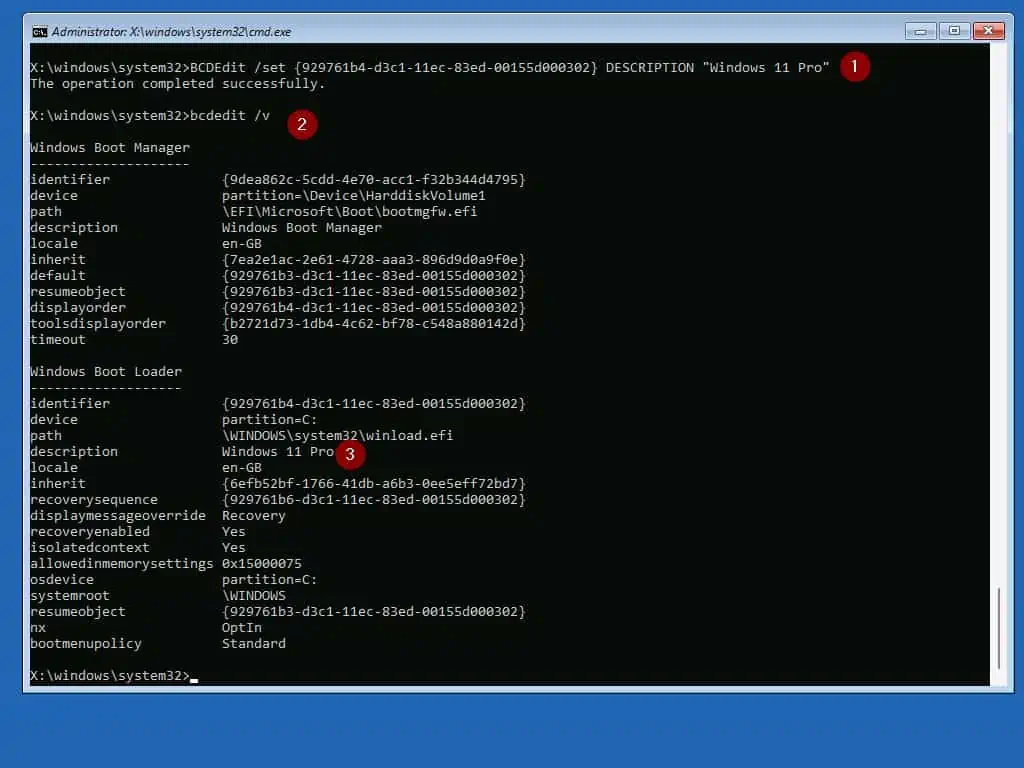The height and width of the screenshot is (768, 1024).
Task: Click the description value 'Windows 11 Pro'
Action: pyautogui.click(x=278, y=452)
